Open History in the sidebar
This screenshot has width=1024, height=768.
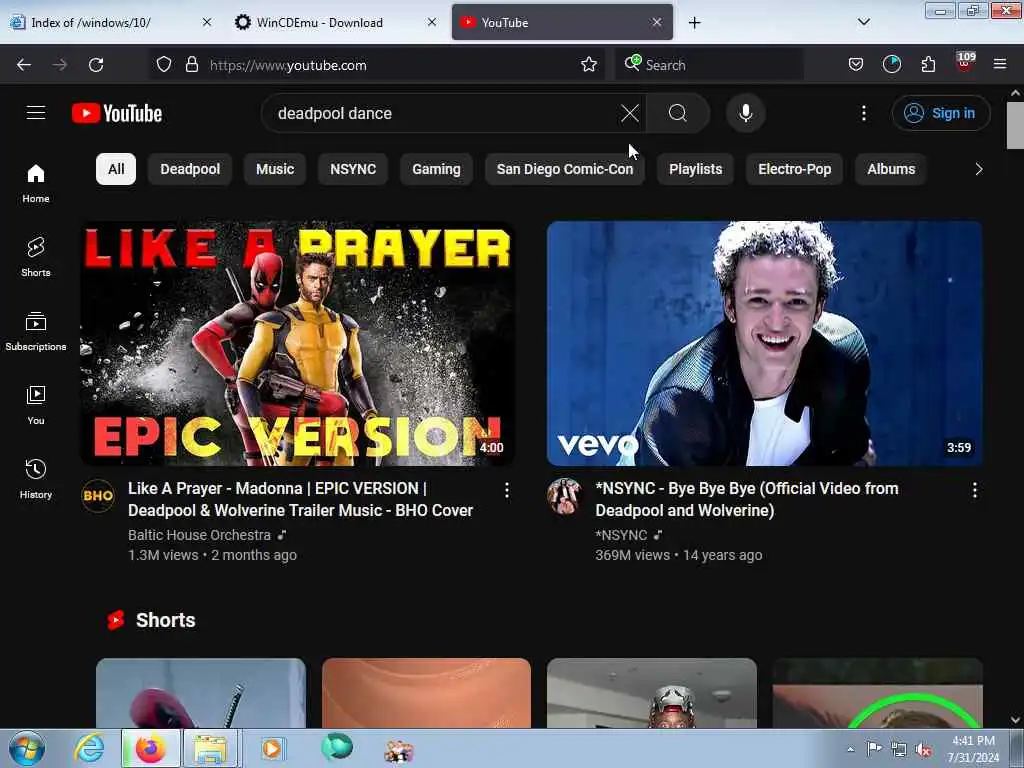[x=36, y=479]
